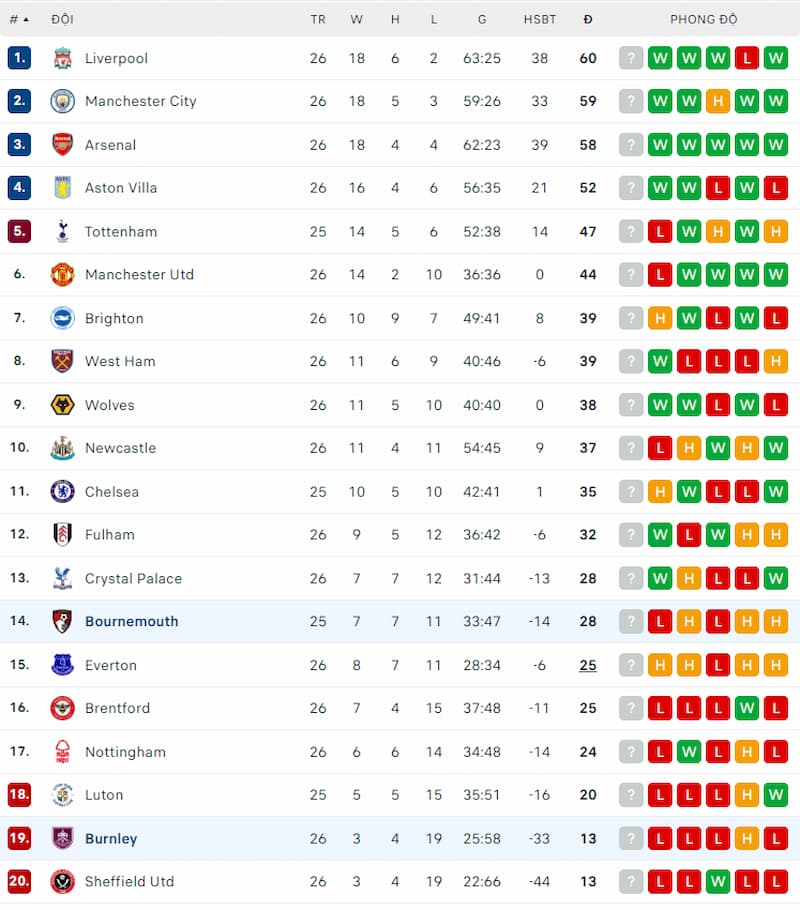This screenshot has height=910, width=800.
Task: Click the Liverpool club crest
Action: [62, 58]
